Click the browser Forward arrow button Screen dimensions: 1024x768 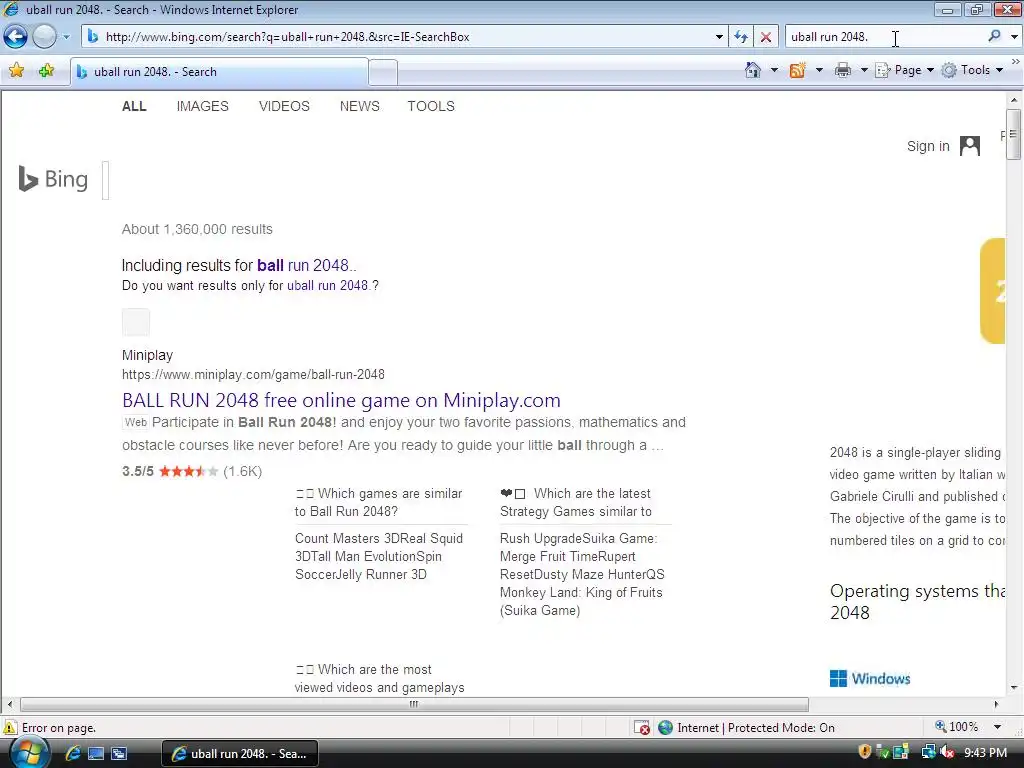(44, 37)
